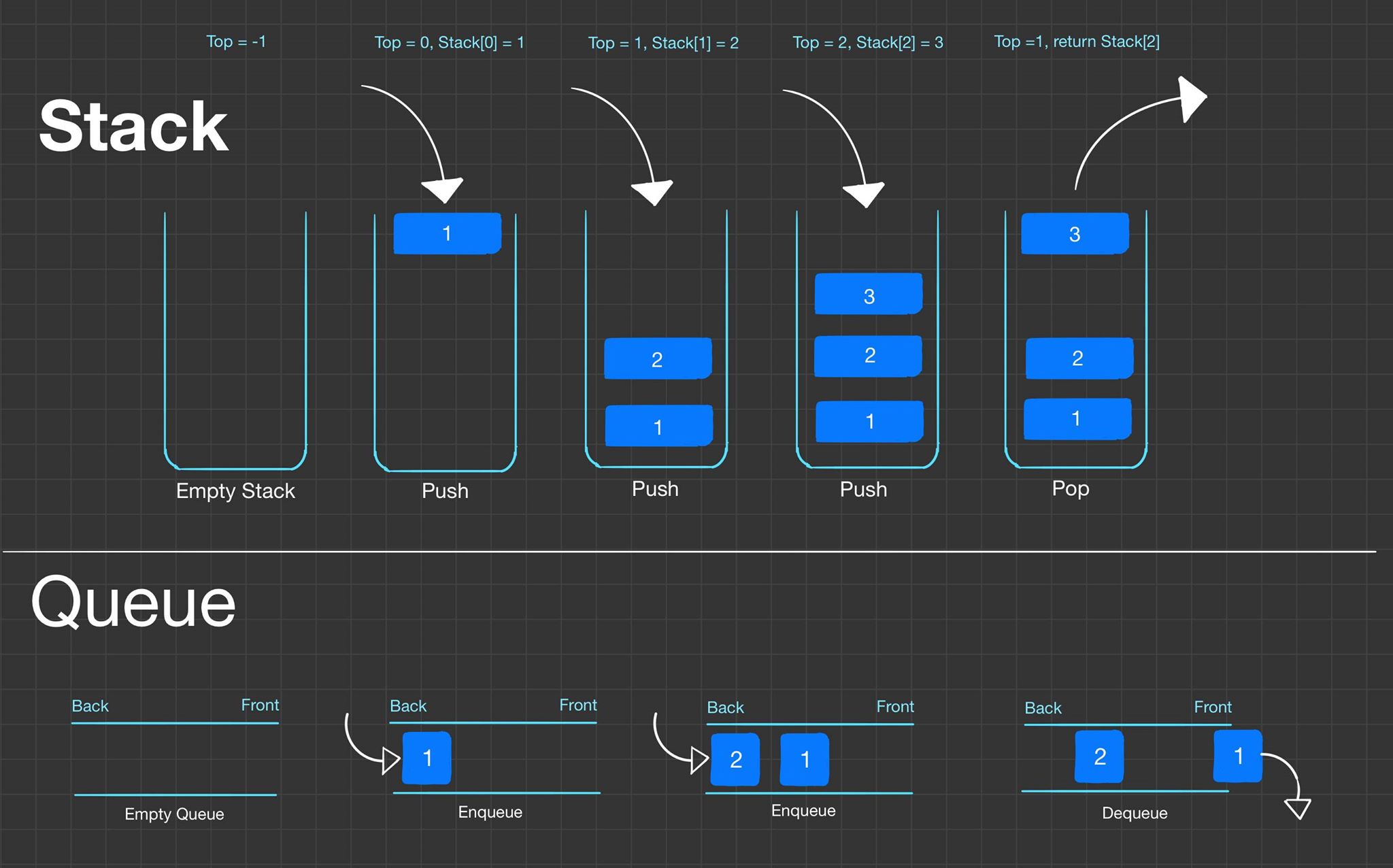Image resolution: width=1393 pixels, height=868 pixels.
Task: Click the 'Front' label of the empty queue
Action: [260, 705]
